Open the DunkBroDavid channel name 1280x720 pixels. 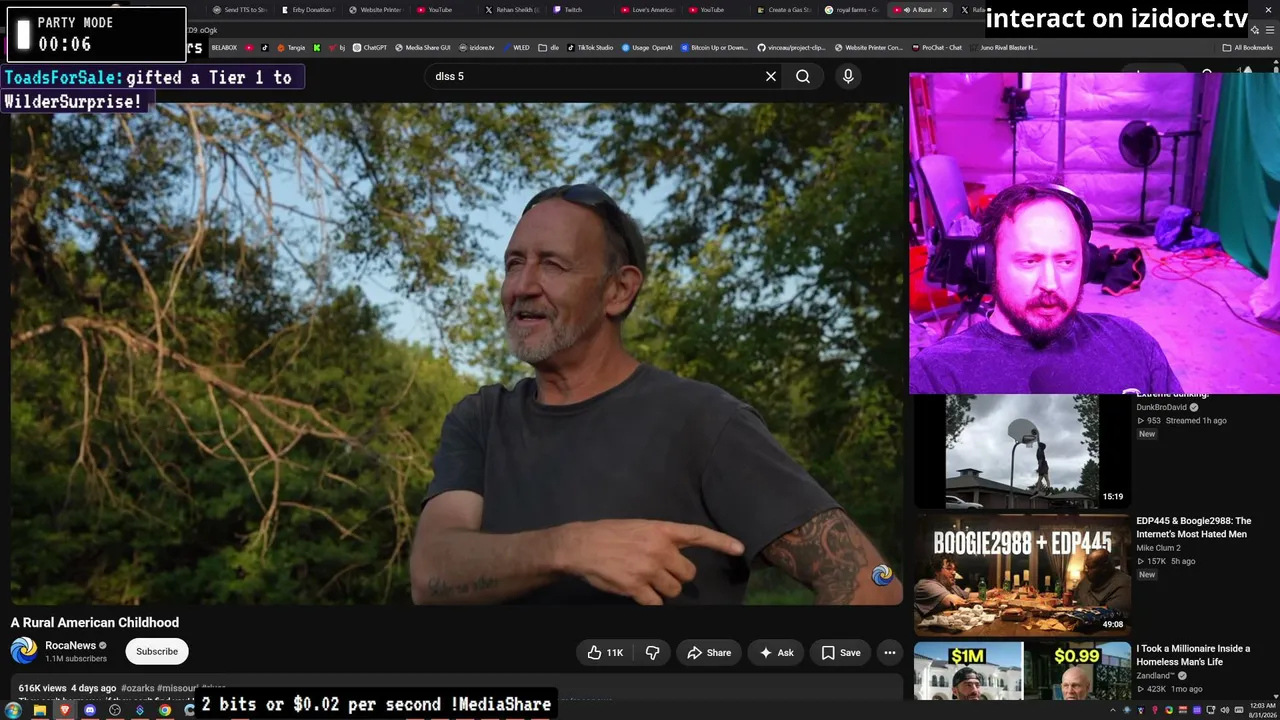(1161, 407)
